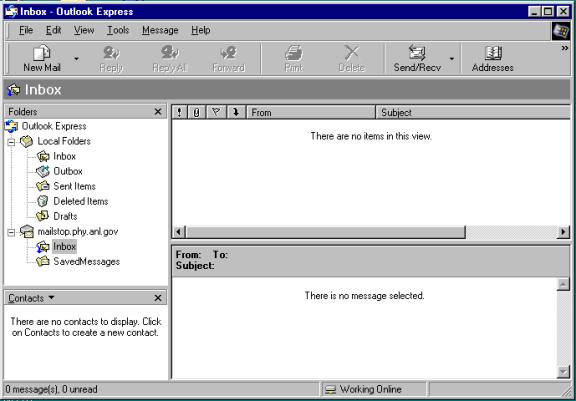Image resolution: width=576 pixels, height=401 pixels.
Task: Open the Outbox folder
Action: point(68,171)
